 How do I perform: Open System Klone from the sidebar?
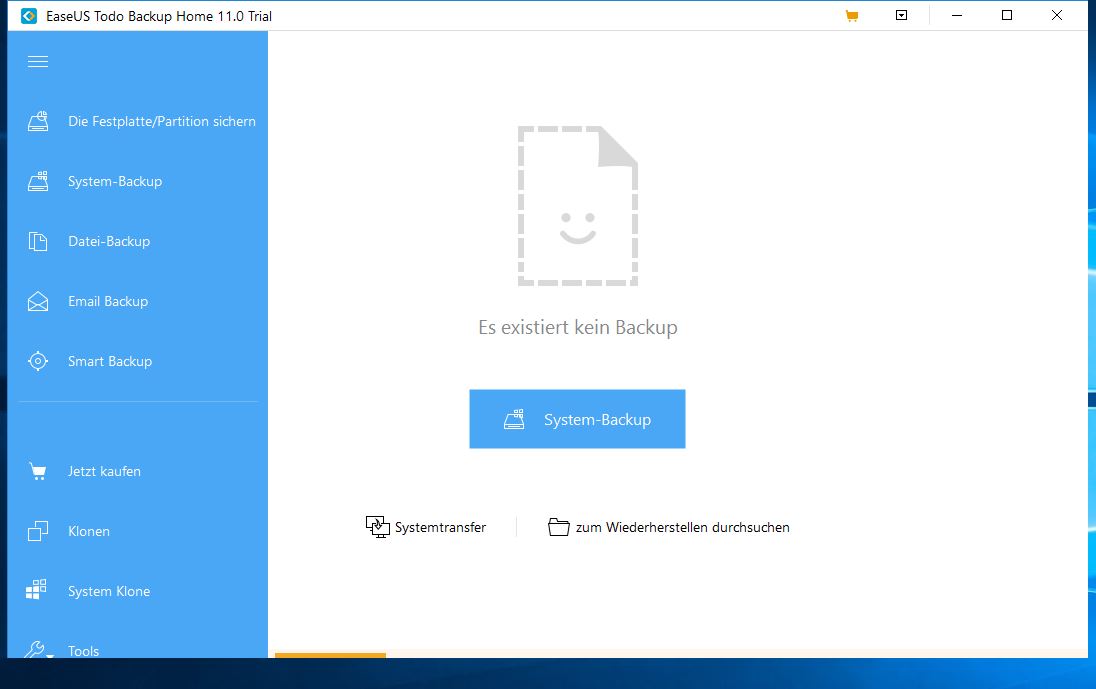pyautogui.click(x=109, y=591)
